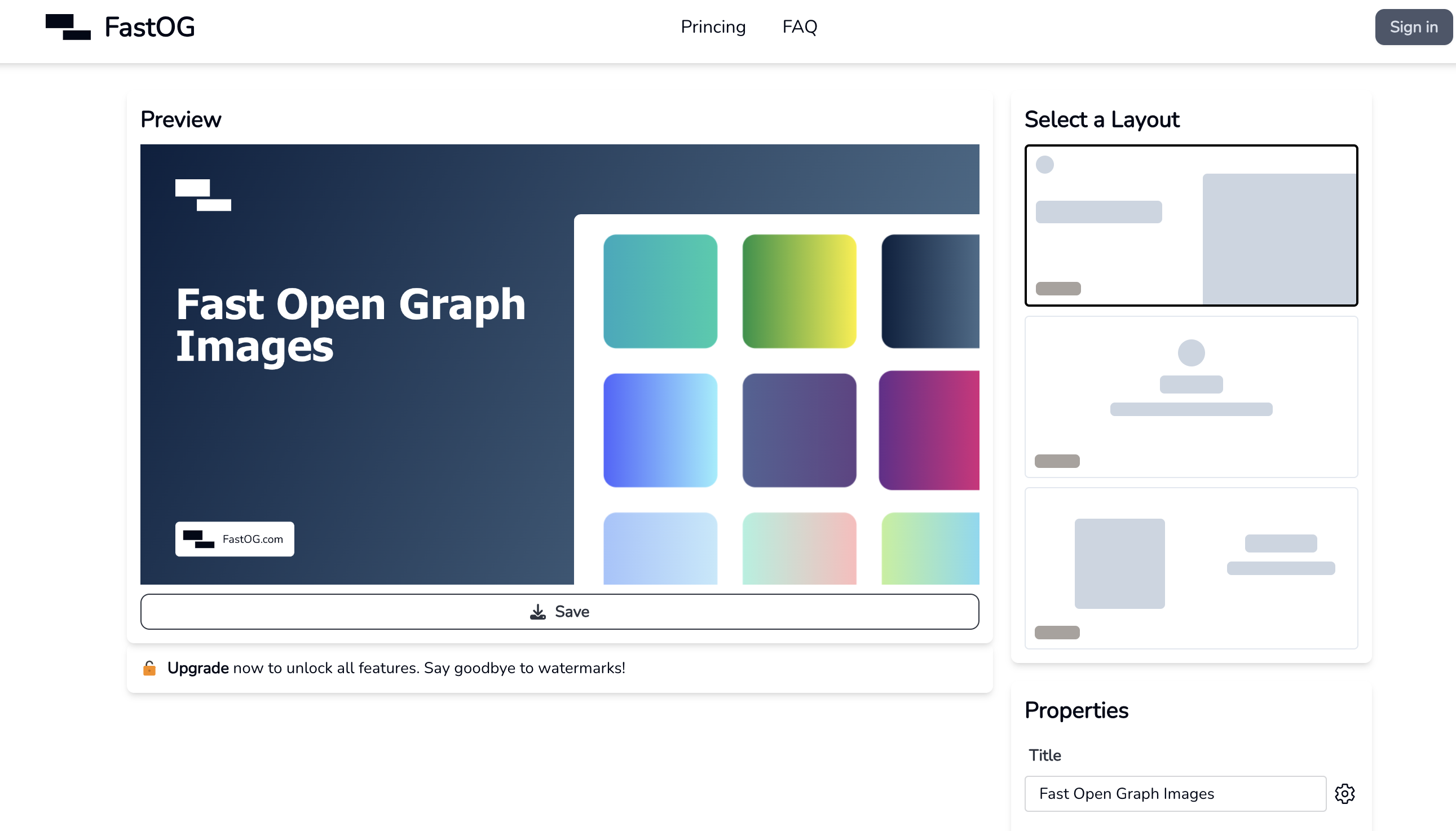Viewport: 1456px width, 831px height.
Task: Select the first layout with right-side image
Action: [x=1190, y=226]
